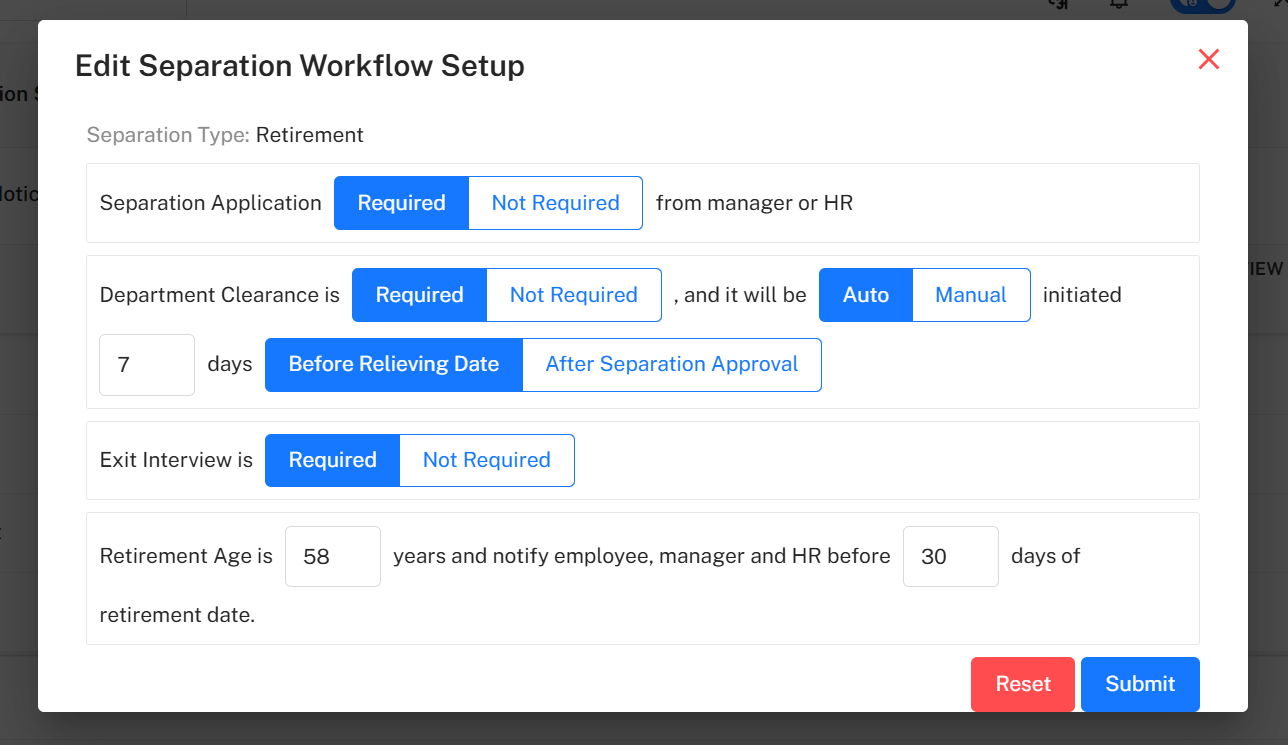Mark Department Clearance as Not Required
Image resolution: width=1288 pixels, height=745 pixels.
pos(573,295)
